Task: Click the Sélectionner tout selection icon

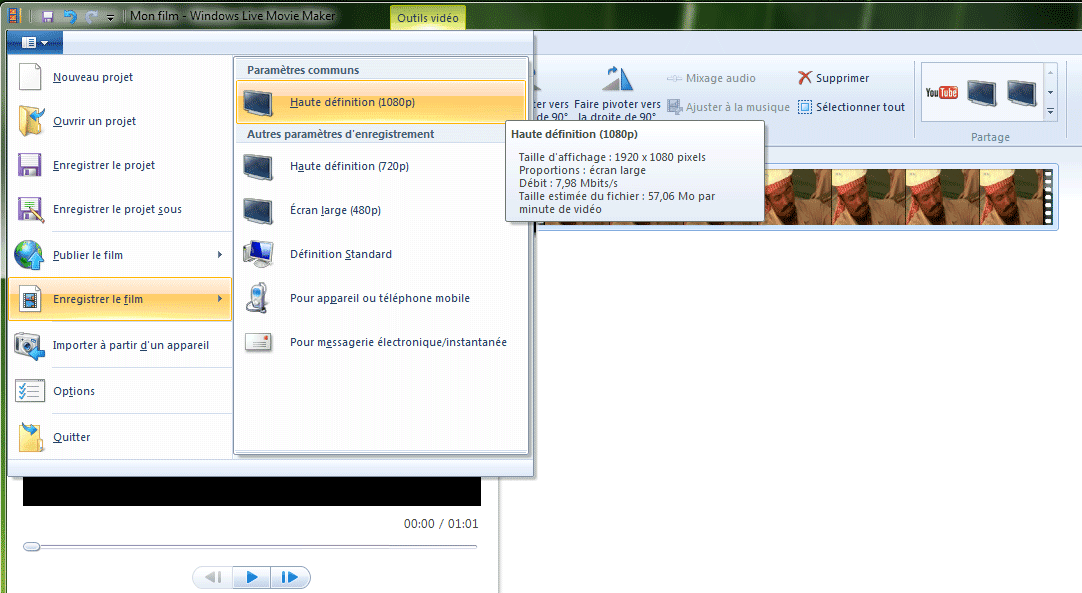Action: [x=805, y=107]
